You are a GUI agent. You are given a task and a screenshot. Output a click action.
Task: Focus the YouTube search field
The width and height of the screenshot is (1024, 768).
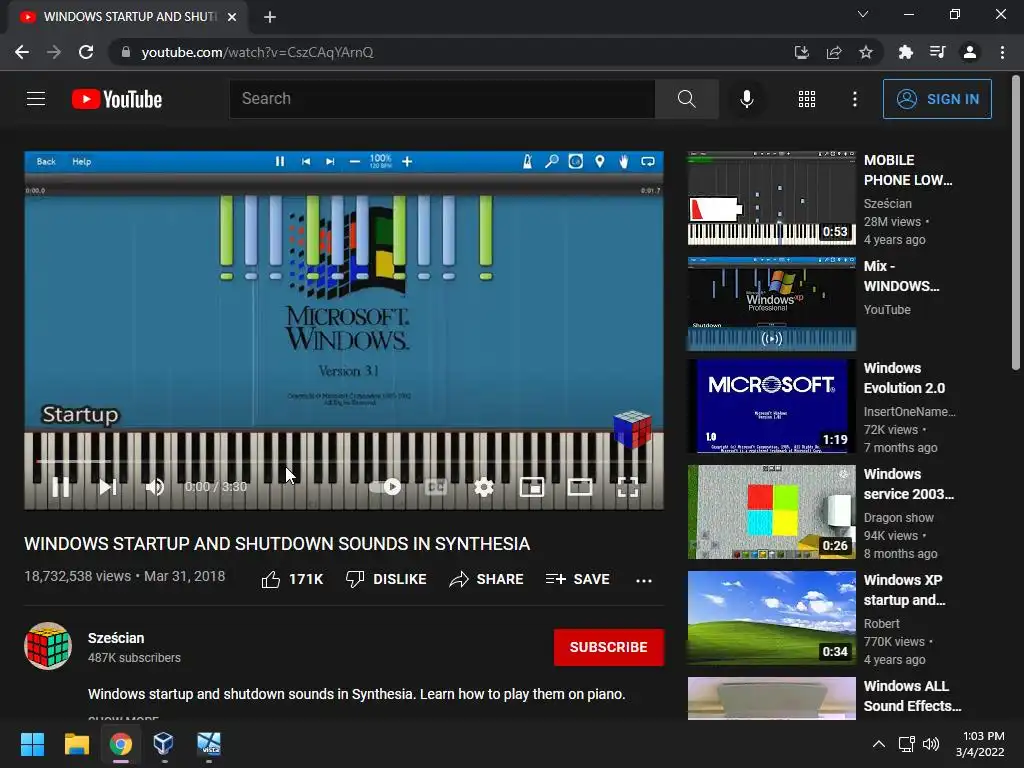click(442, 99)
